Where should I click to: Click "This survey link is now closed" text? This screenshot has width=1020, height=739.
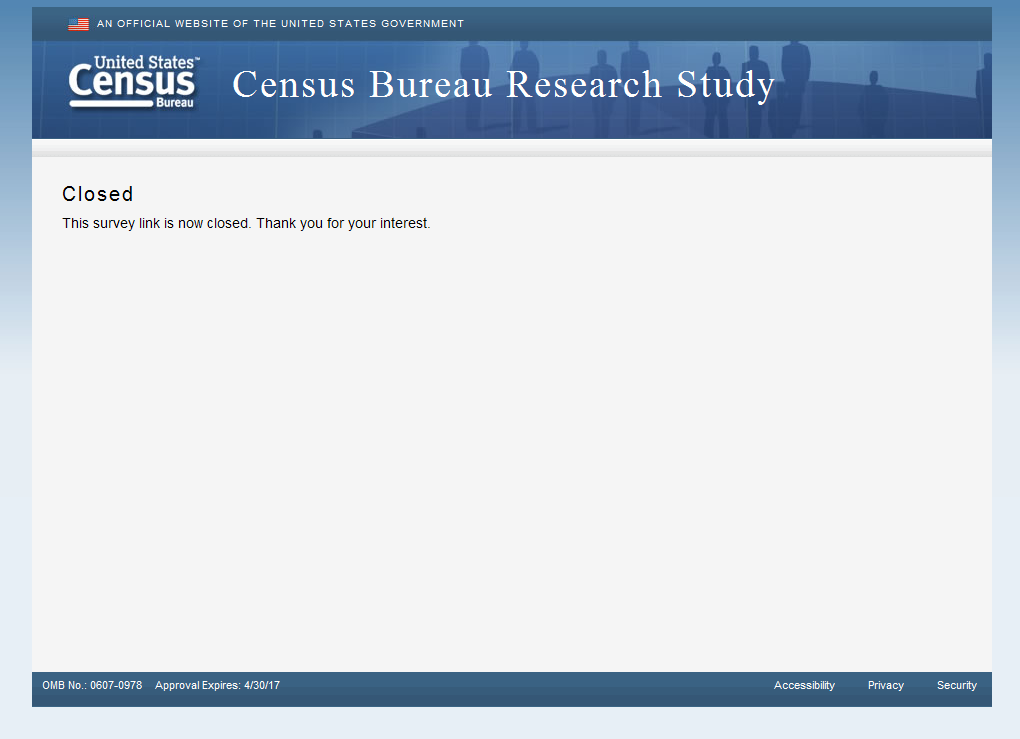point(156,223)
